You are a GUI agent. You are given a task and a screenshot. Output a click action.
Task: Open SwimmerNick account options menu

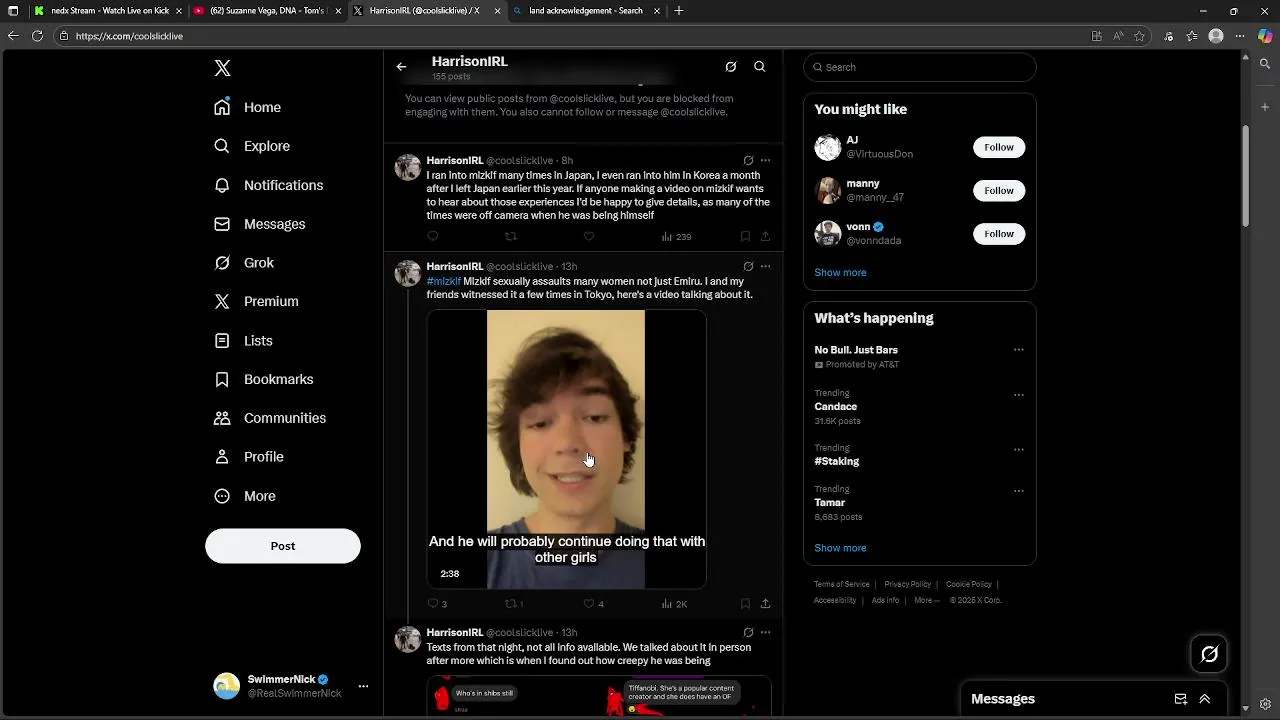click(x=363, y=686)
